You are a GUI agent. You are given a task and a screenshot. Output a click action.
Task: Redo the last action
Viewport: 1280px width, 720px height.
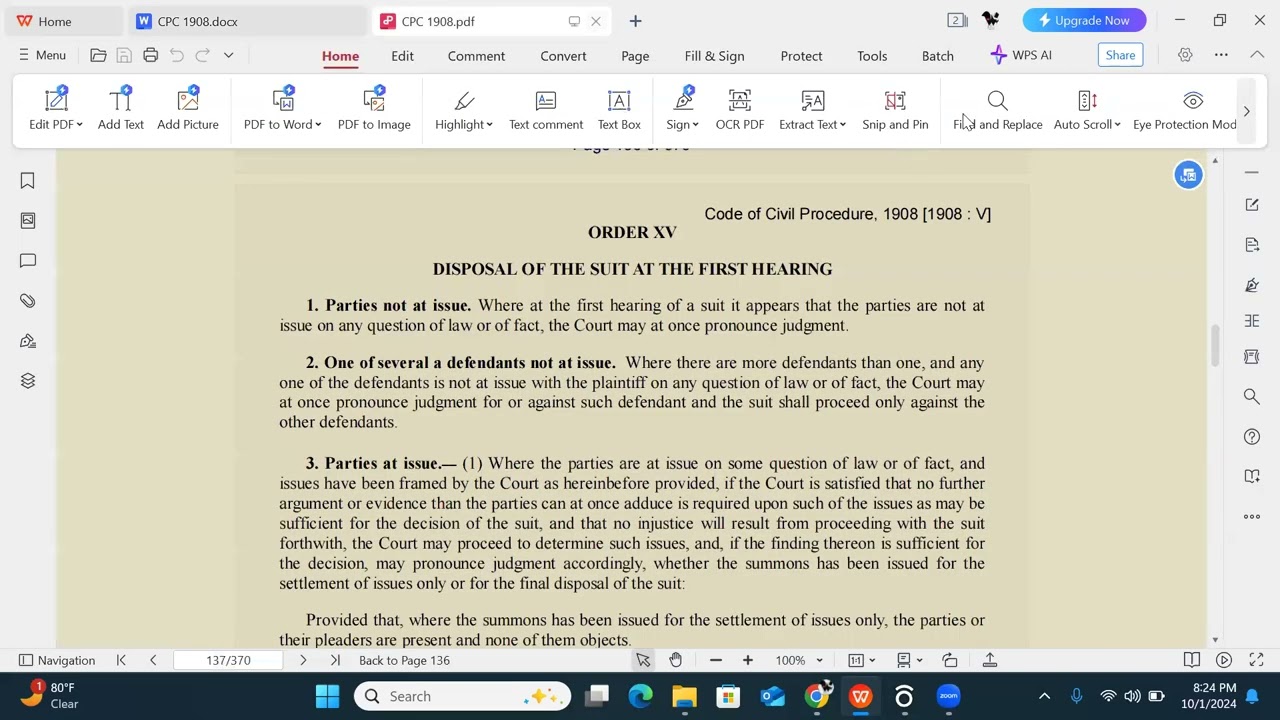(203, 55)
